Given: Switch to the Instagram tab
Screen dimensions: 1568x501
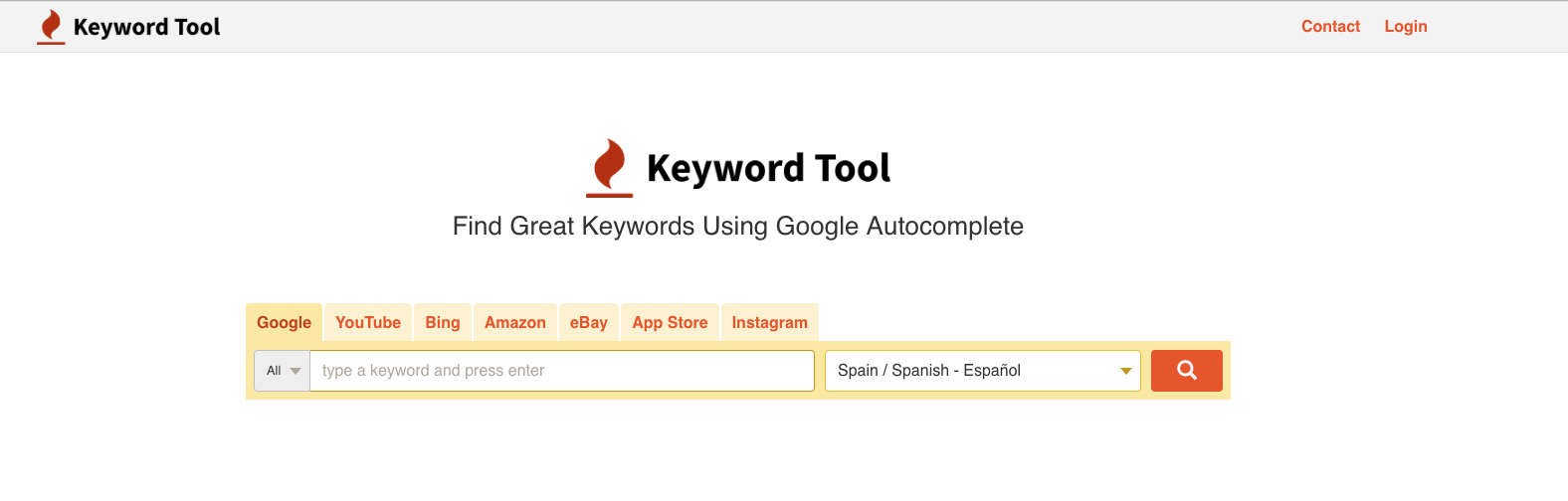Looking at the screenshot, I should (x=770, y=322).
